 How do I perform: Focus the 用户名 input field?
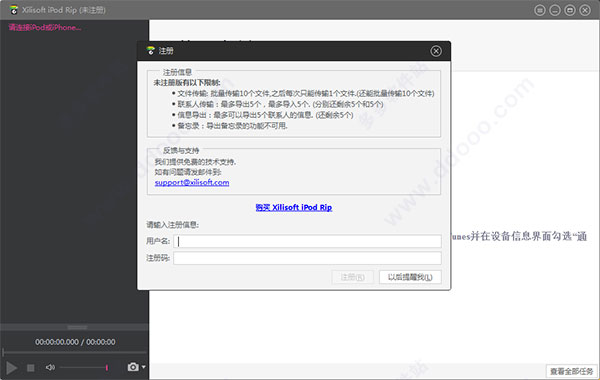pos(307,241)
